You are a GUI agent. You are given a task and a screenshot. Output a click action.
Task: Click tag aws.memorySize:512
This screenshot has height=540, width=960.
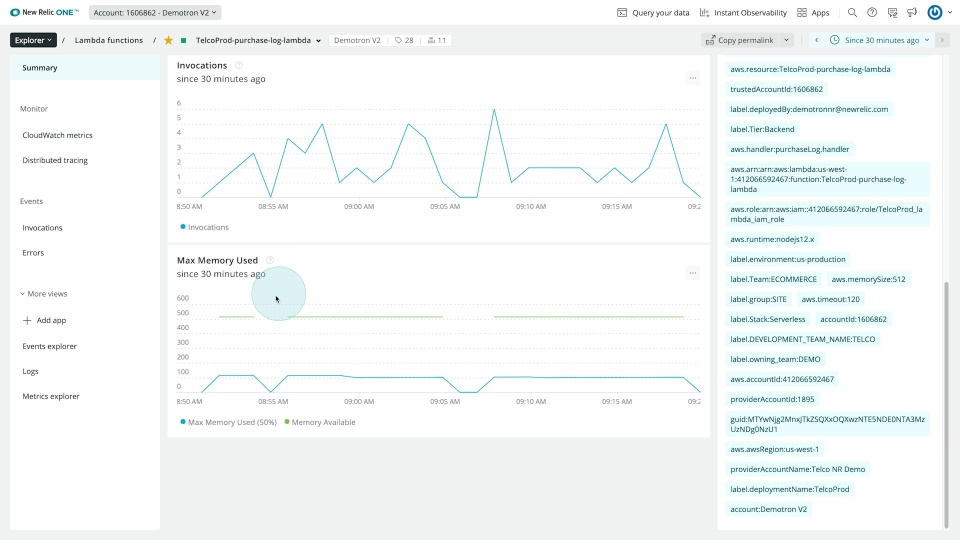click(x=868, y=279)
